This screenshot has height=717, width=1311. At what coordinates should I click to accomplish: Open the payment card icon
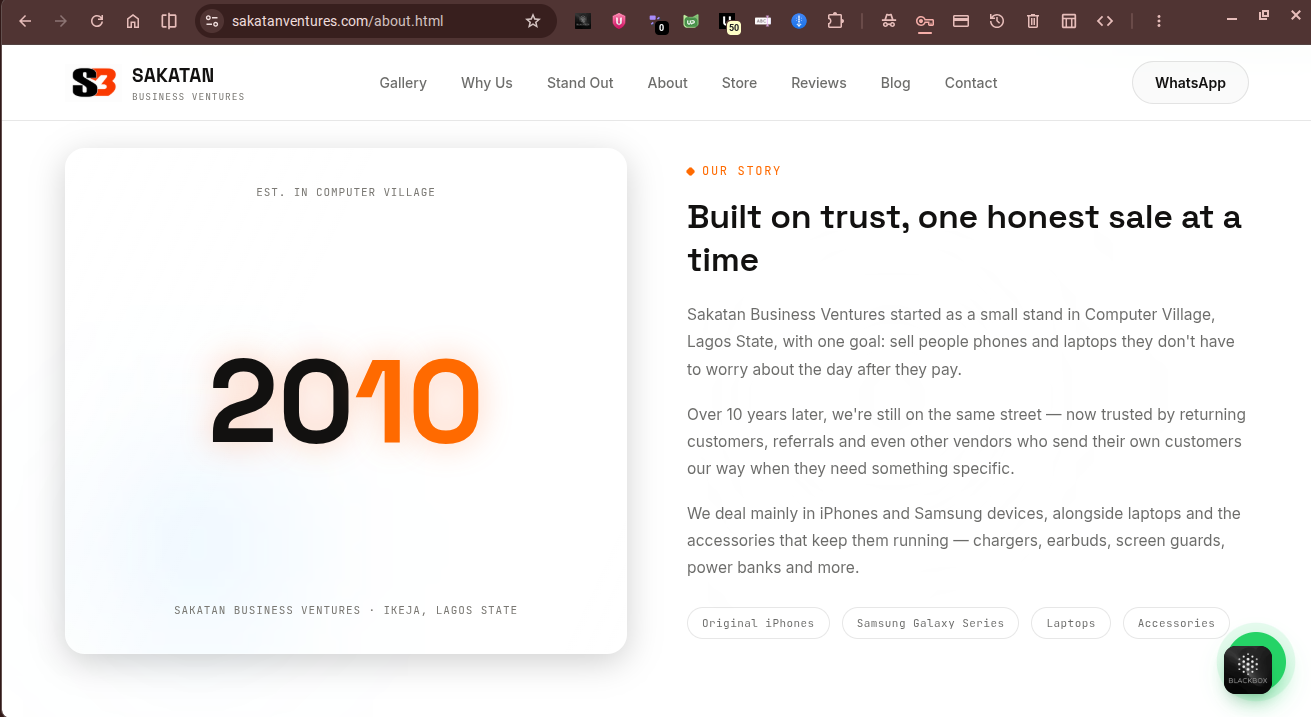(961, 21)
